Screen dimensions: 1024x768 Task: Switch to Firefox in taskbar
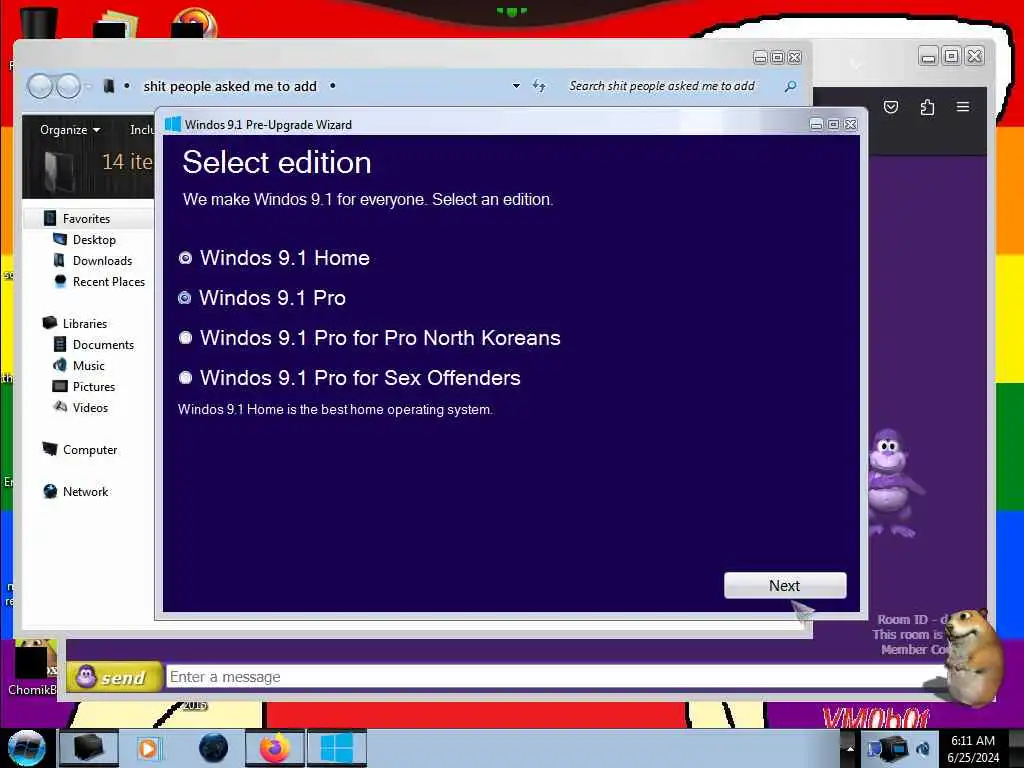tap(275, 748)
